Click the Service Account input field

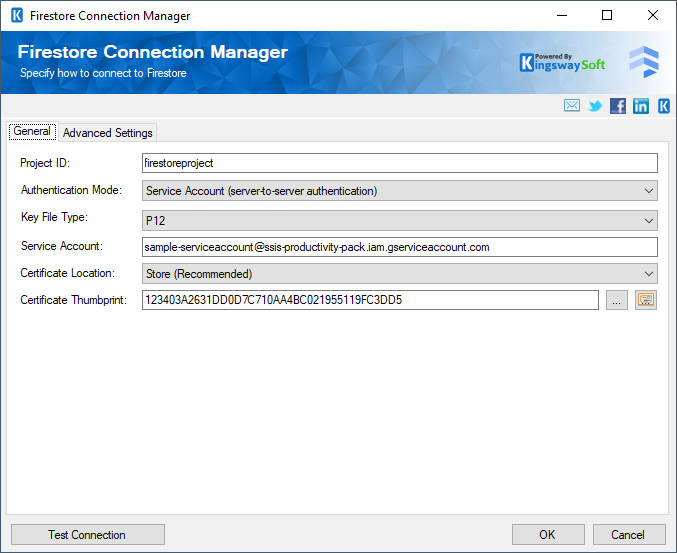tap(400, 247)
